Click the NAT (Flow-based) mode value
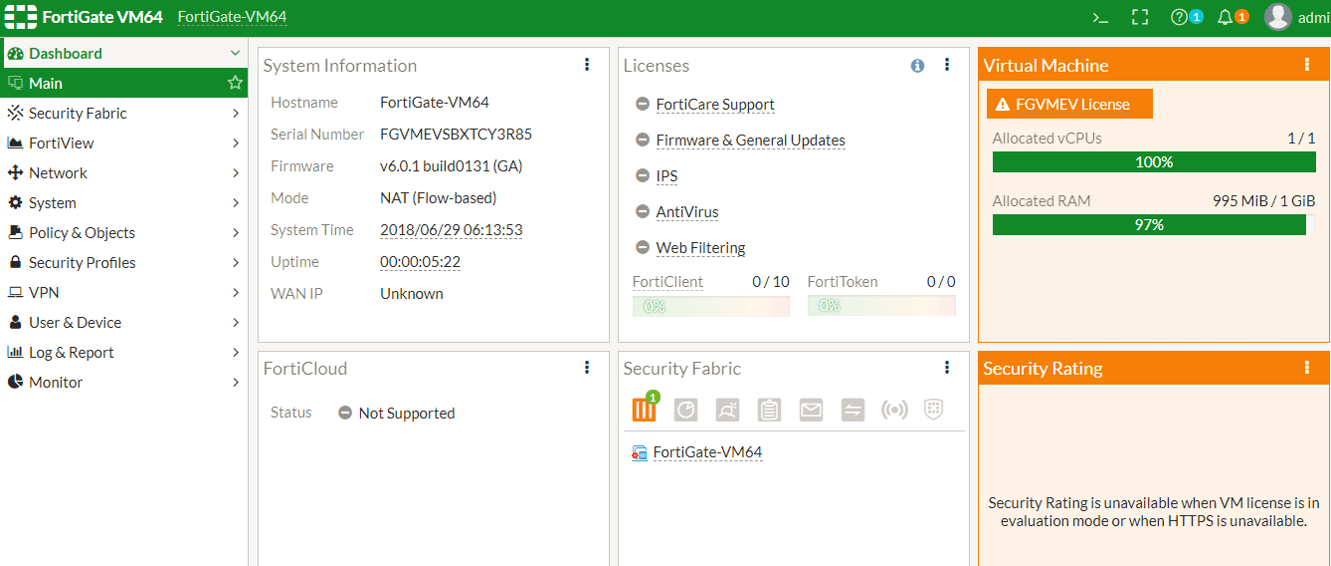Image resolution: width=1331 pixels, height=566 pixels. coord(438,198)
